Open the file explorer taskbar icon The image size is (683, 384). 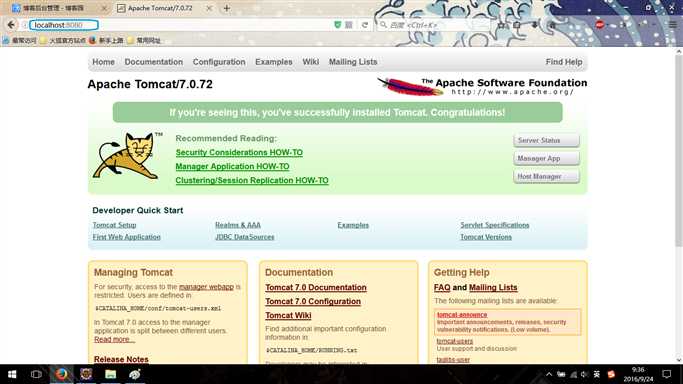click(110, 374)
